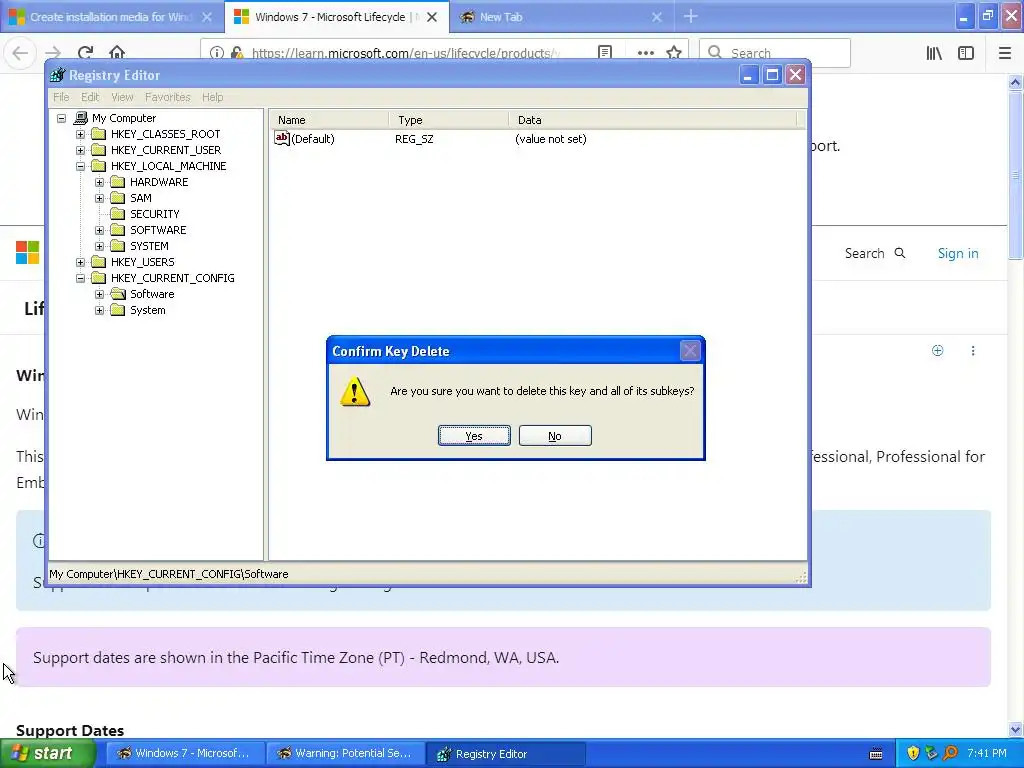The height and width of the screenshot is (768, 1024).
Task: Collapse the HKEY_LOCAL_MACHINE key
Action: [80, 166]
